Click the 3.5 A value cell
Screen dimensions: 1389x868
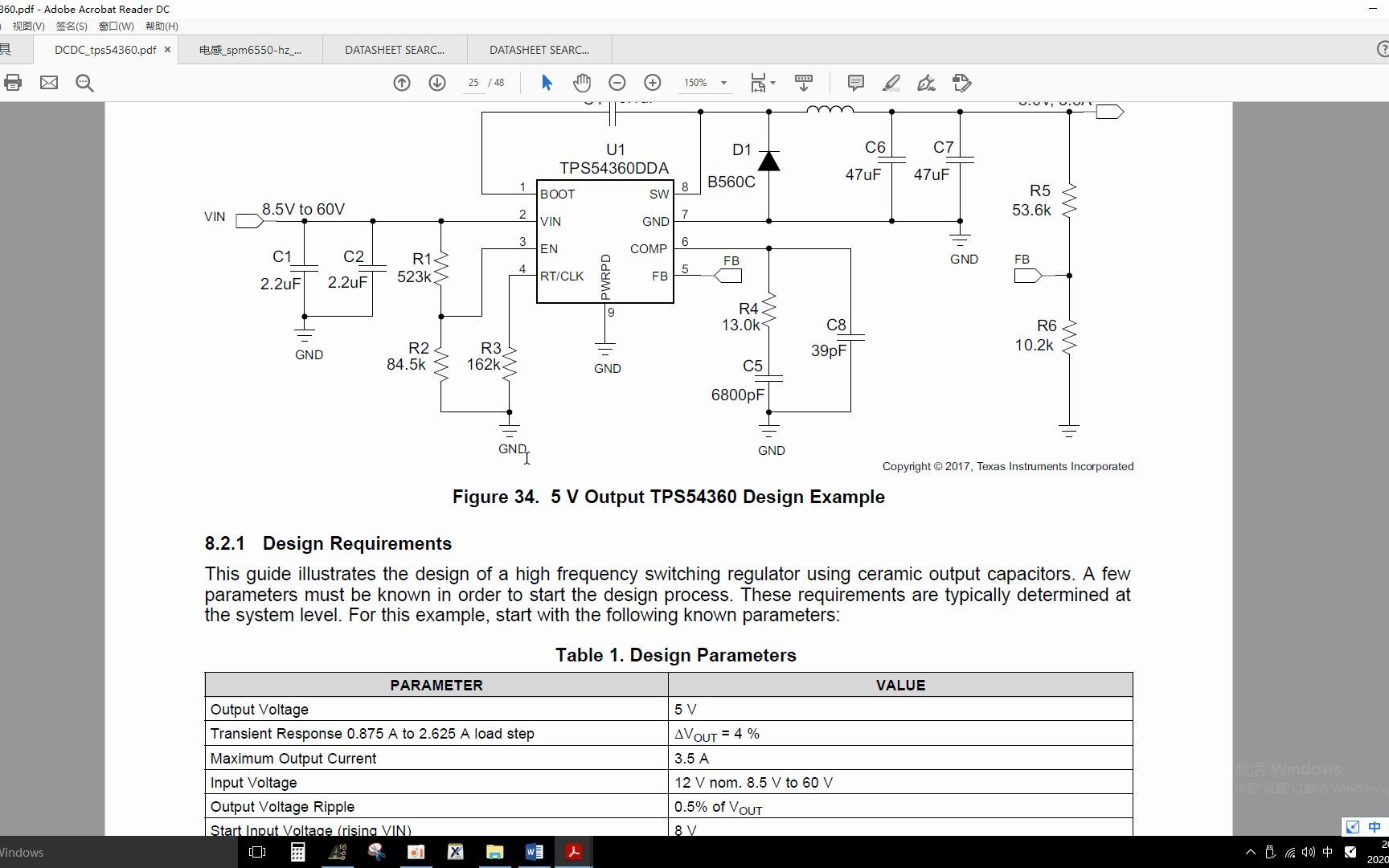pyautogui.click(x=900, y=759)
